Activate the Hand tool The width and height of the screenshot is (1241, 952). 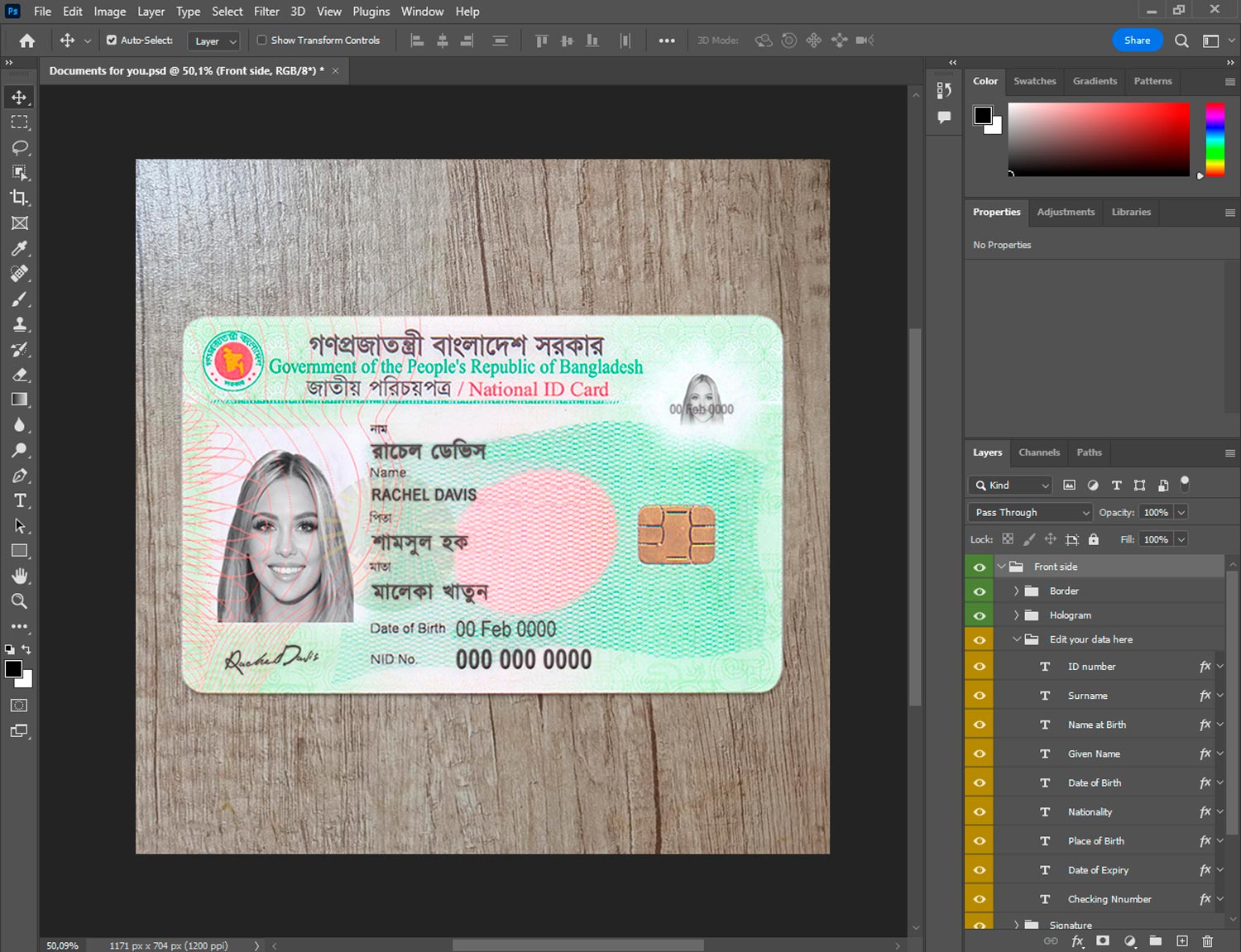point(20,576)
